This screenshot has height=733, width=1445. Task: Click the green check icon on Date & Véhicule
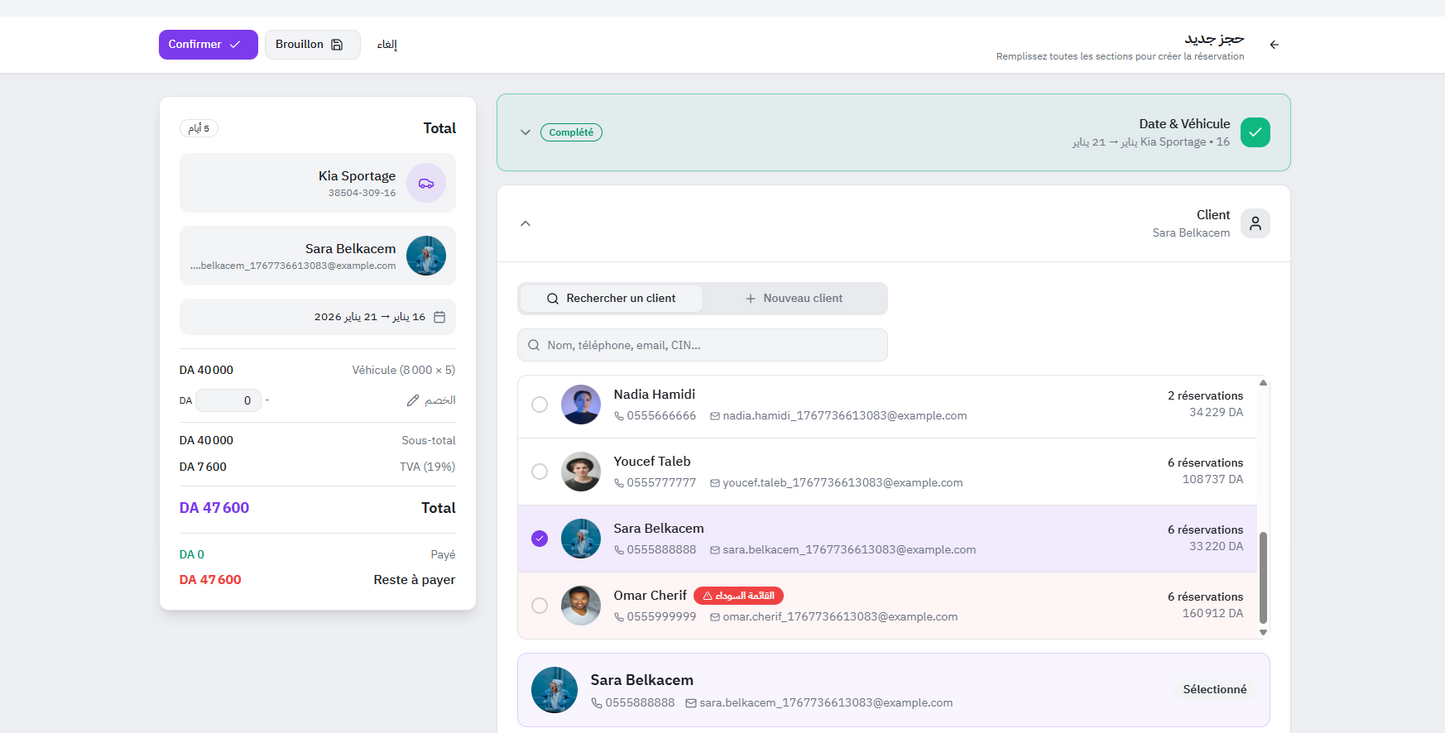click(1255, 132)
